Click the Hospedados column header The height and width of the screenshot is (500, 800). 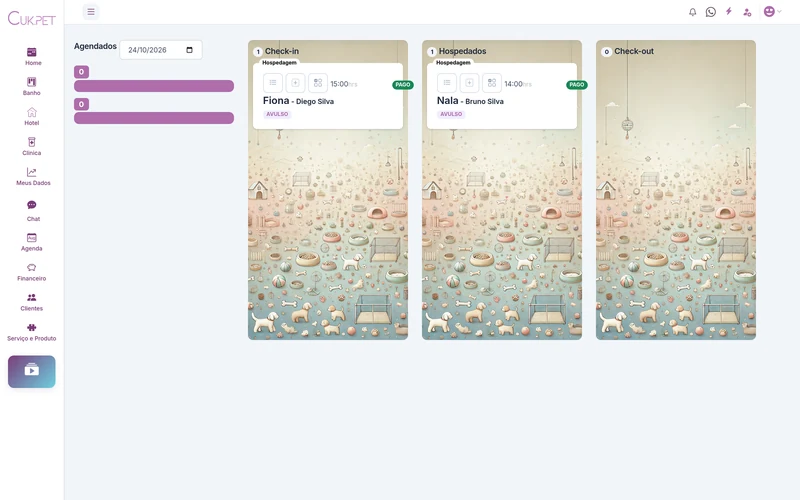462,51
